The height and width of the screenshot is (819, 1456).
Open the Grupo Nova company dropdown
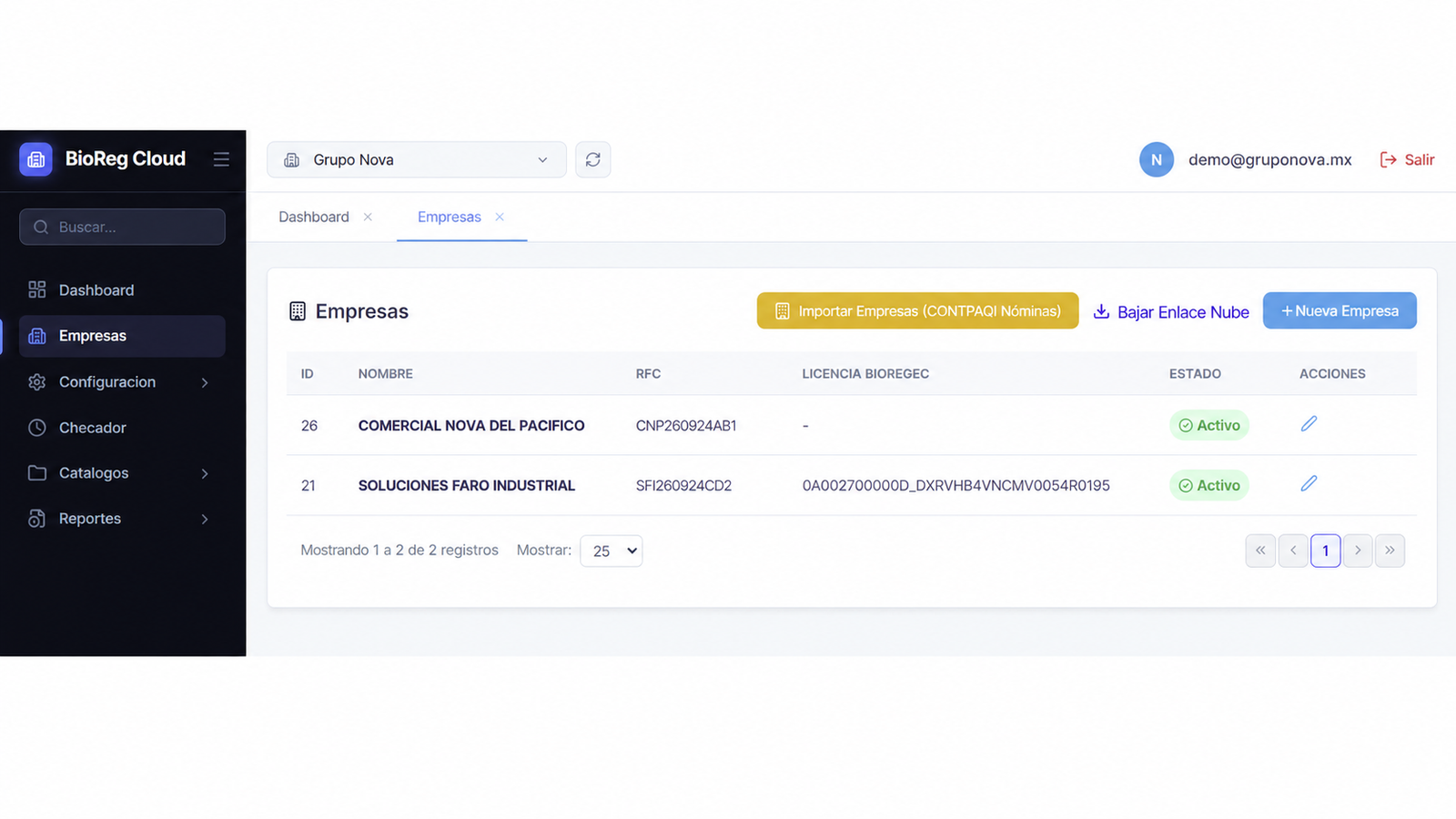pyautogui.click(x=417, y=159)
